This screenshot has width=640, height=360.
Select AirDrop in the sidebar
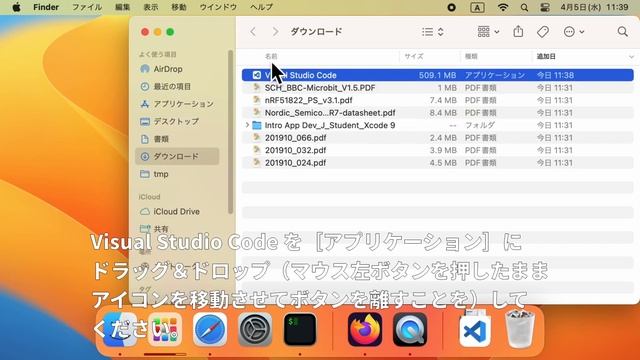(x=178, y=69)
